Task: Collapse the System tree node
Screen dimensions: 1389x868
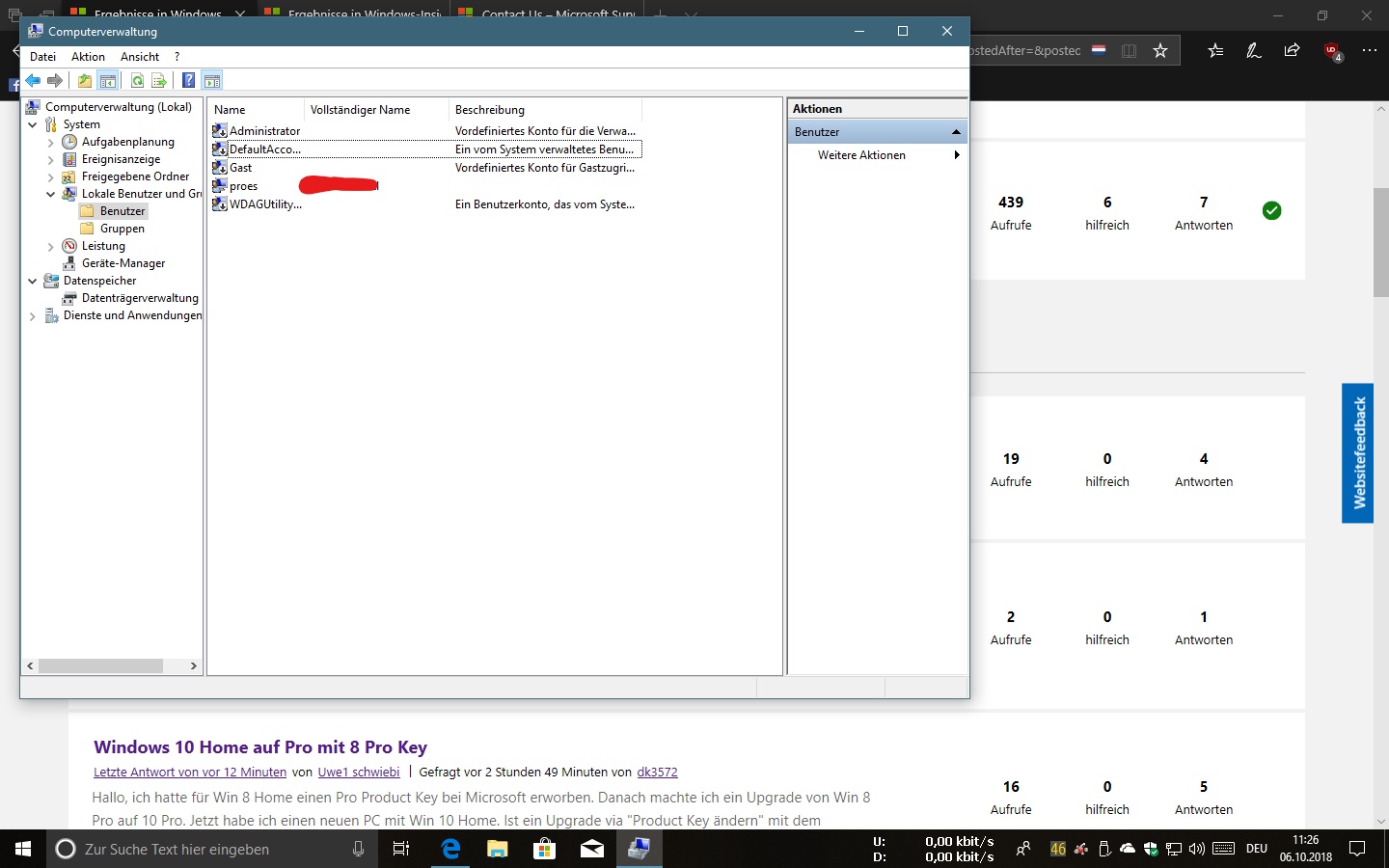Action: coord(32,124)
